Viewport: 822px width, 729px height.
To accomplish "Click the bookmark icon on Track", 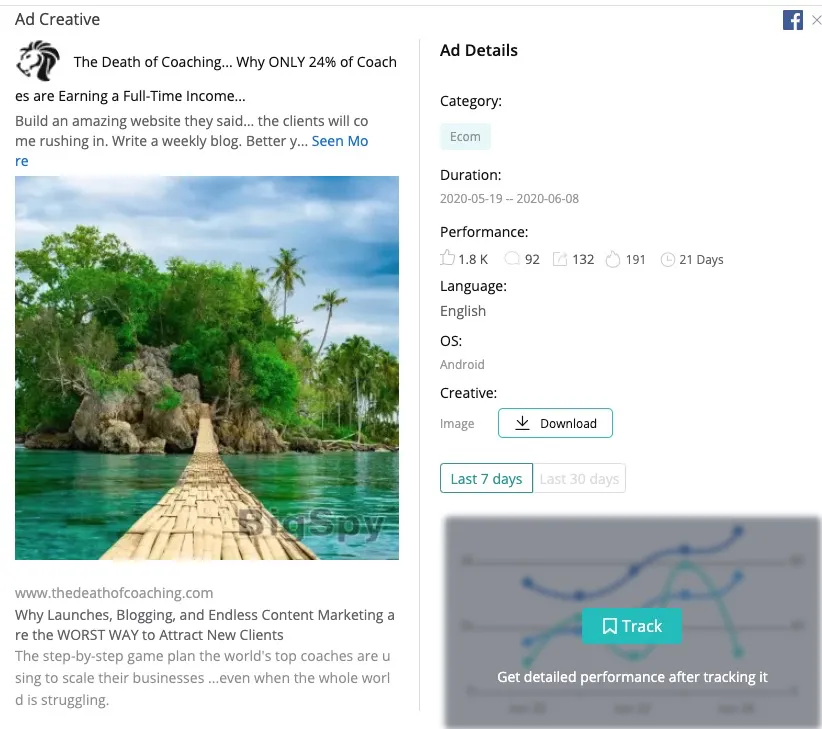I will pos(609,627).
